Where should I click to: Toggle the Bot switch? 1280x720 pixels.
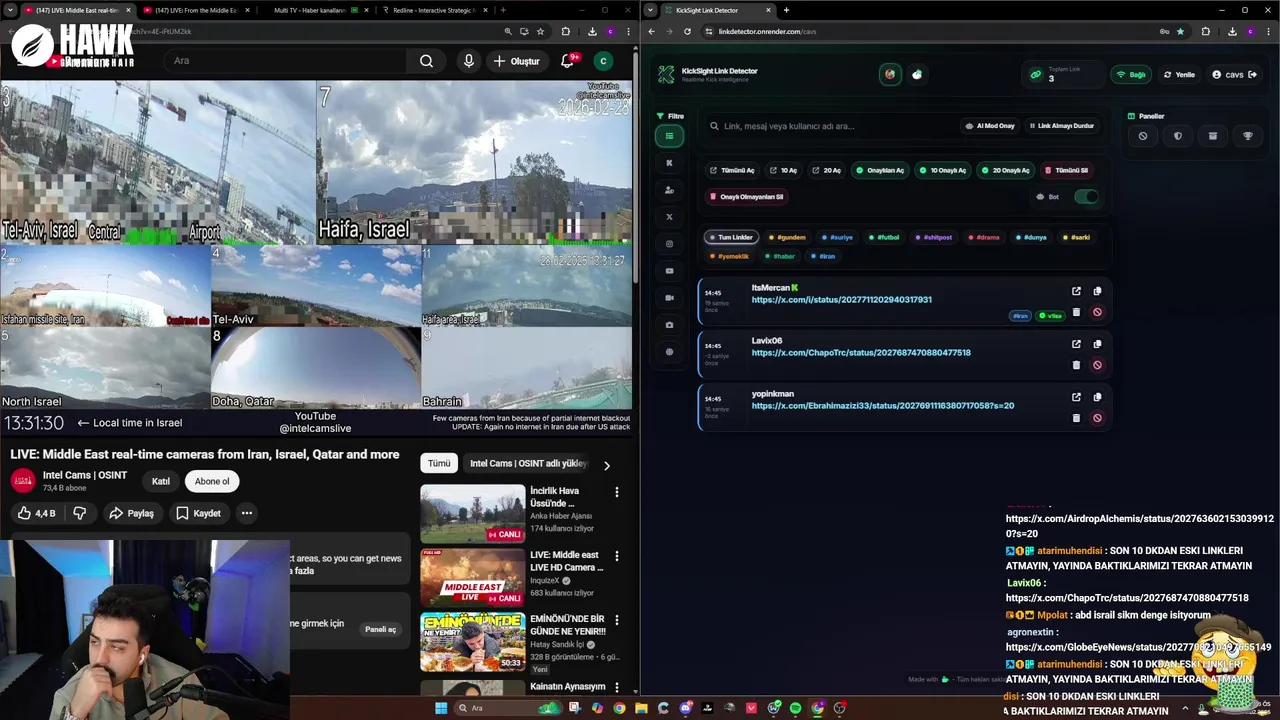1086,197
